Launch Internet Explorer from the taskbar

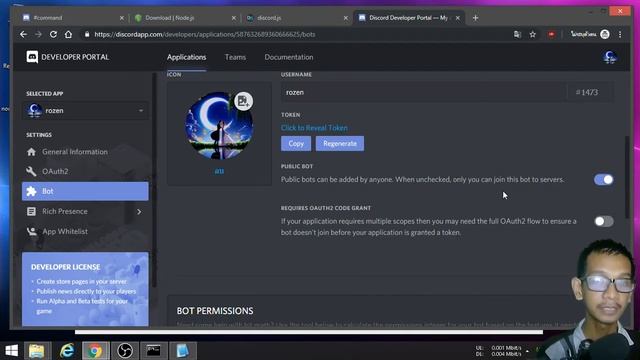click(67, 351)
